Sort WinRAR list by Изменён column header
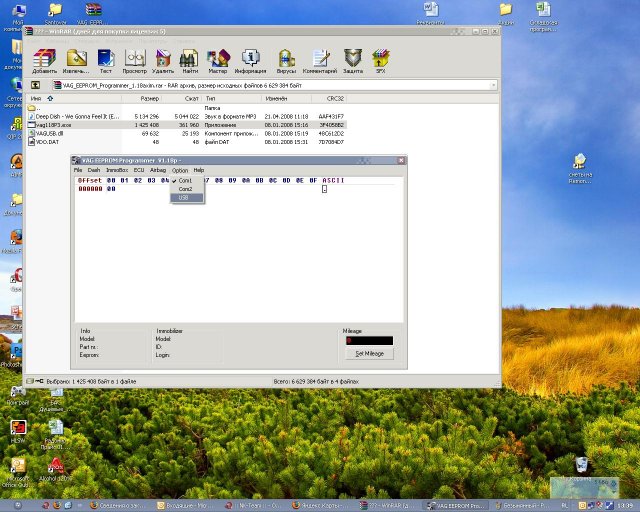The height and width of the screenshot is (512, 640). coord(287,98)
